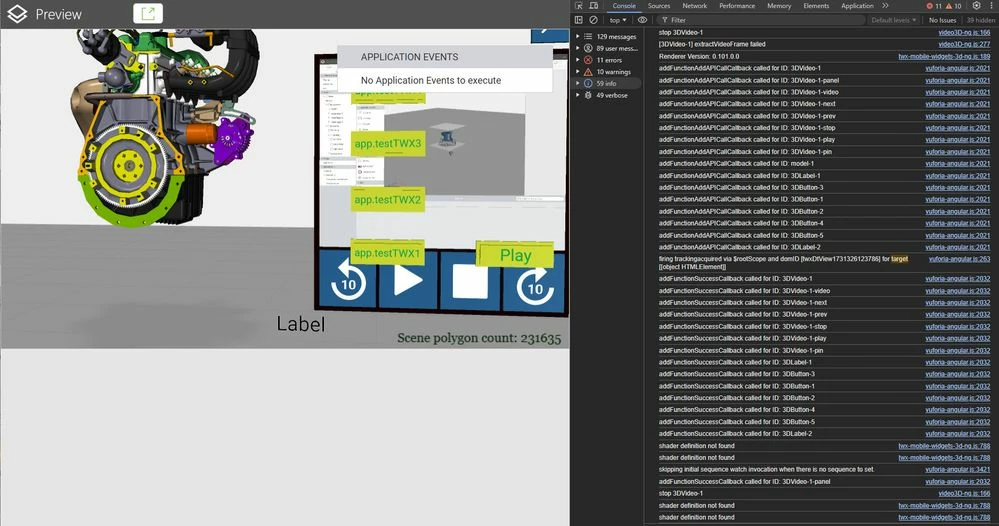Open the vuforia-angular.js:263 source link

(x=959, y=259)
